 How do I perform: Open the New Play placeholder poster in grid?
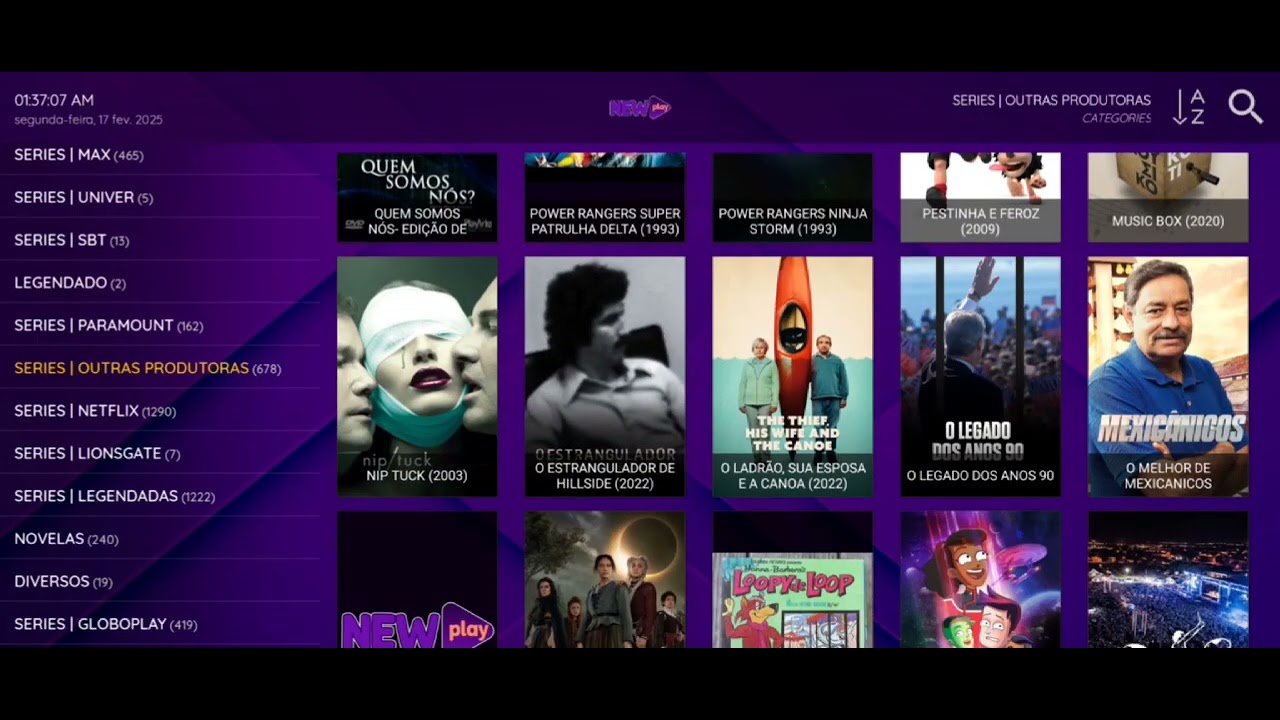[417, 580]
